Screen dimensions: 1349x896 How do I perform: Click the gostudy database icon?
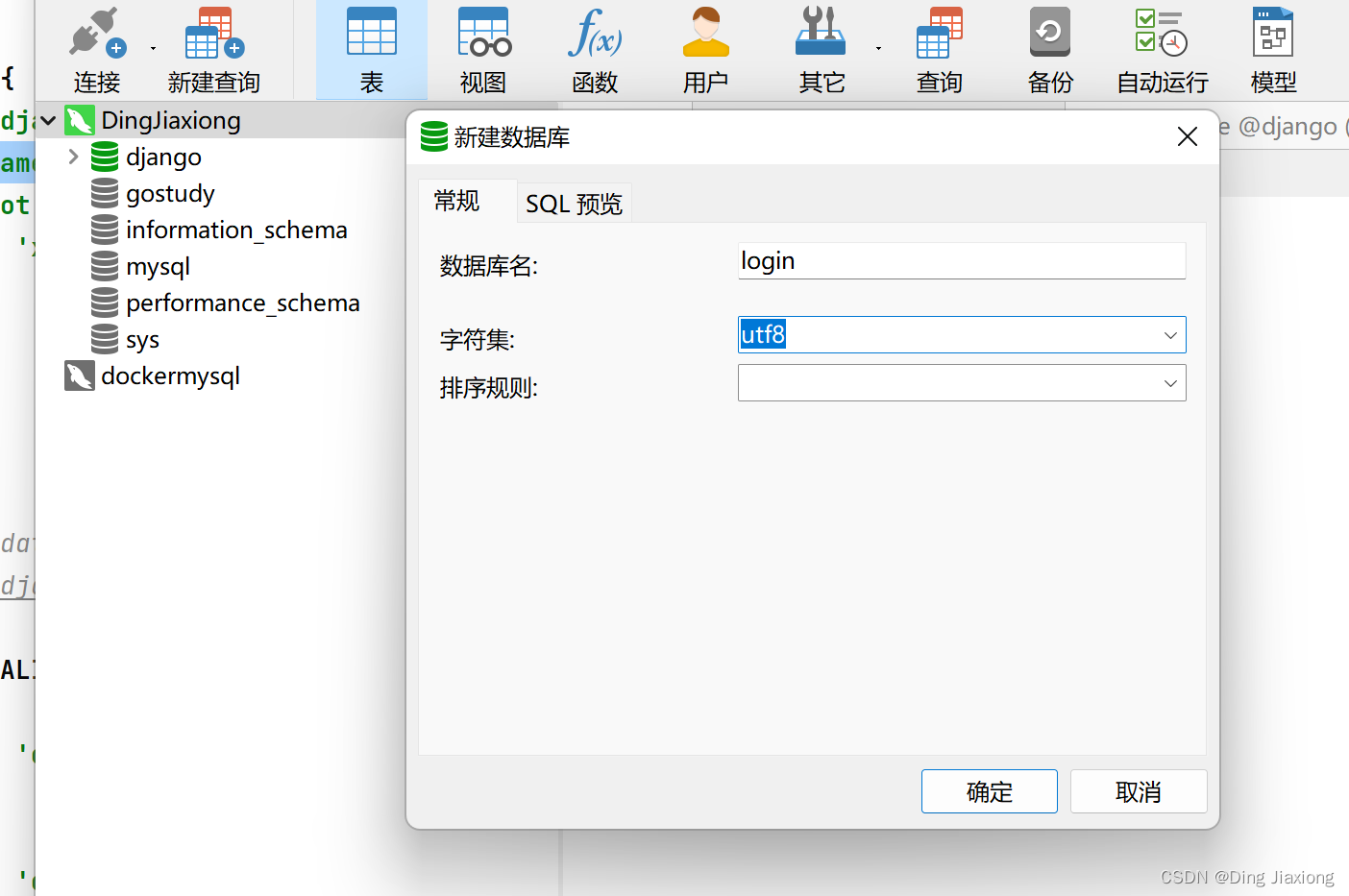[x=105, y=193]
